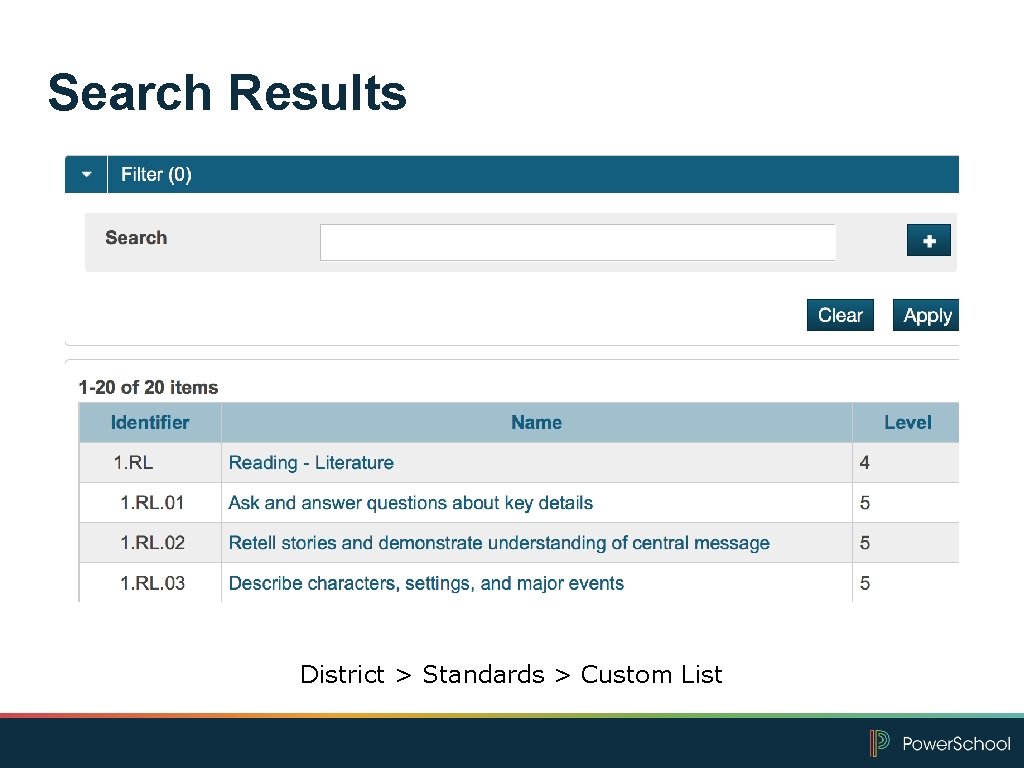Click the Standards breadcrumb text

point(483,674)
